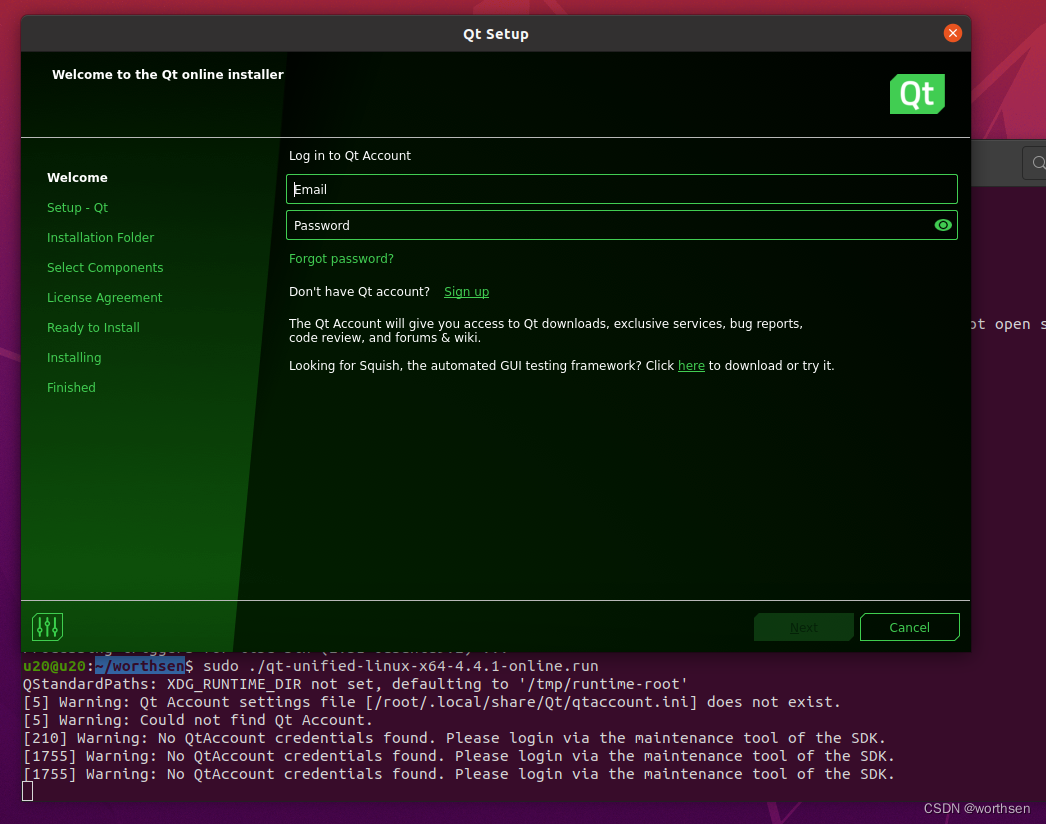Focus the Password input field
The height and width of the screenshot is (824, 1046).
622,225
